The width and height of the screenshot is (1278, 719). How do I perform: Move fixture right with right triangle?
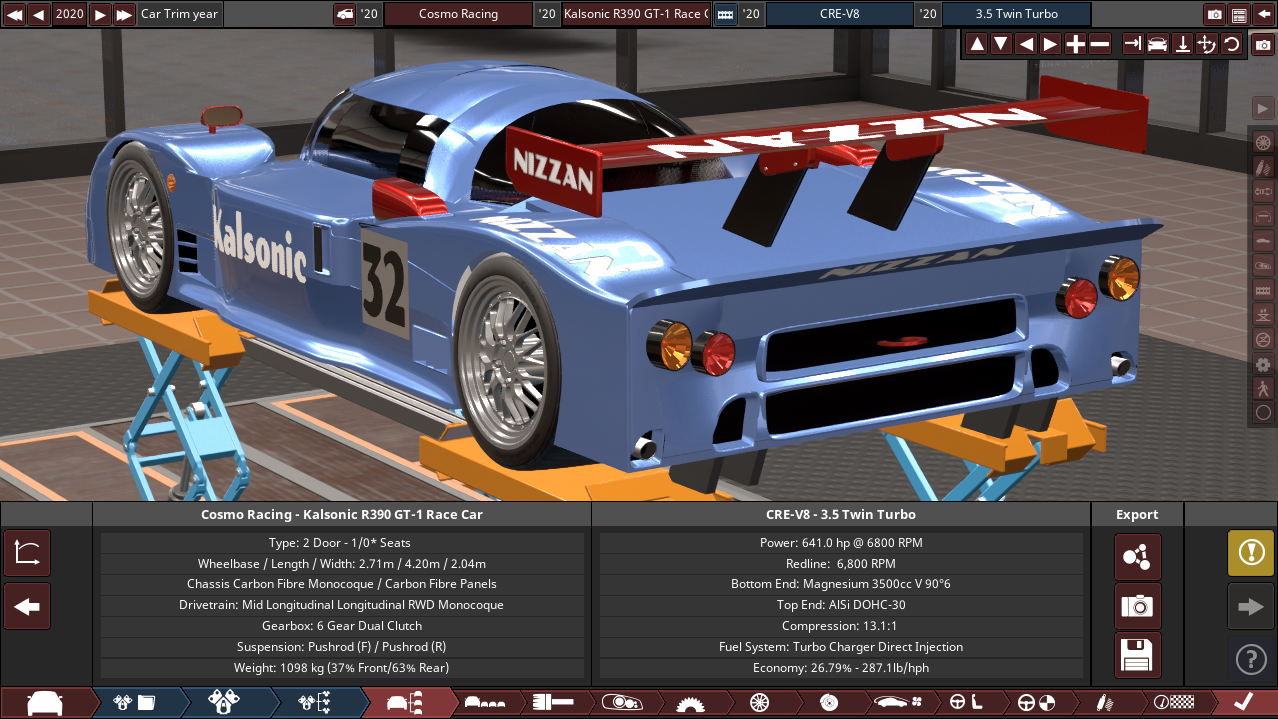click(x=1050, y=44)
